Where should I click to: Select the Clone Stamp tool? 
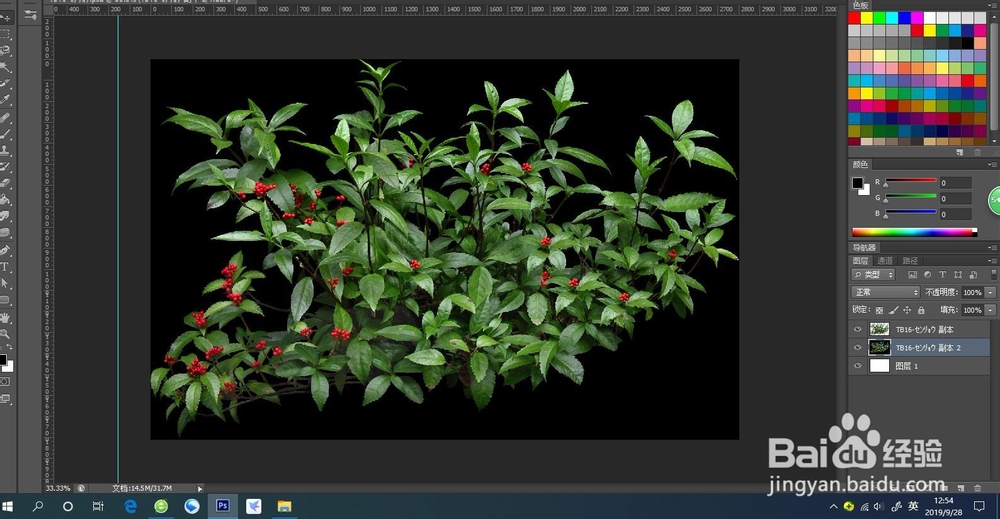5,151
